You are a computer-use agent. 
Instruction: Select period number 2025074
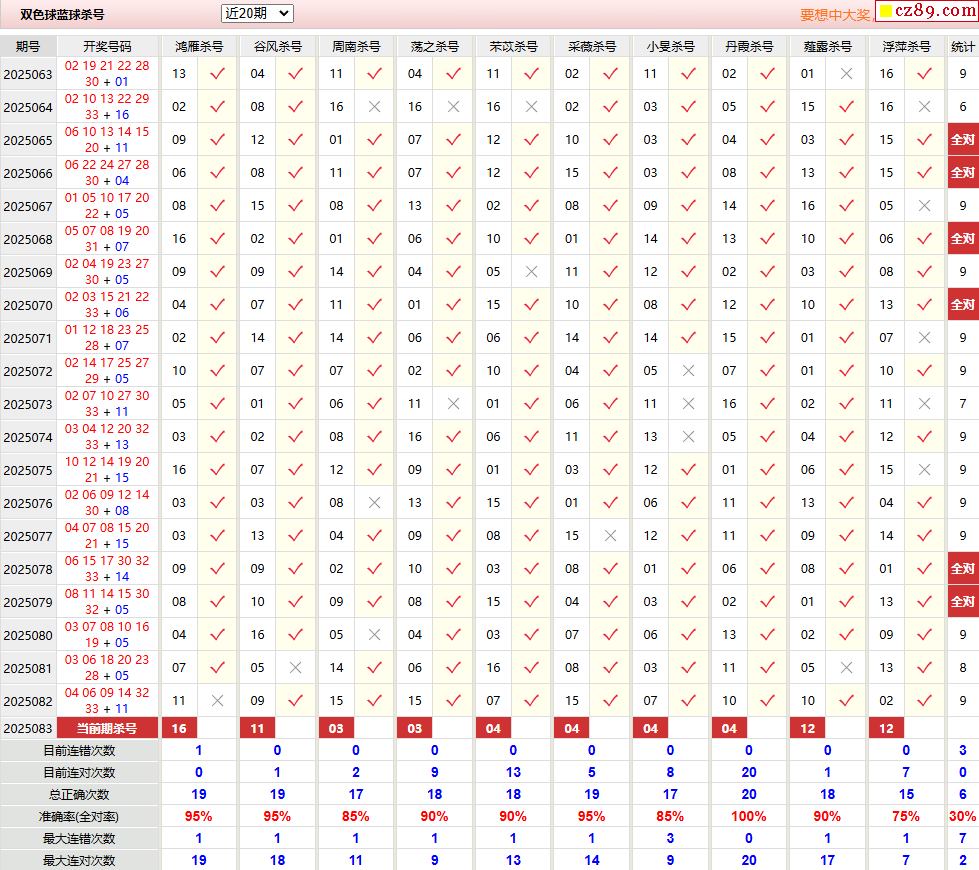tap(28, 437)
